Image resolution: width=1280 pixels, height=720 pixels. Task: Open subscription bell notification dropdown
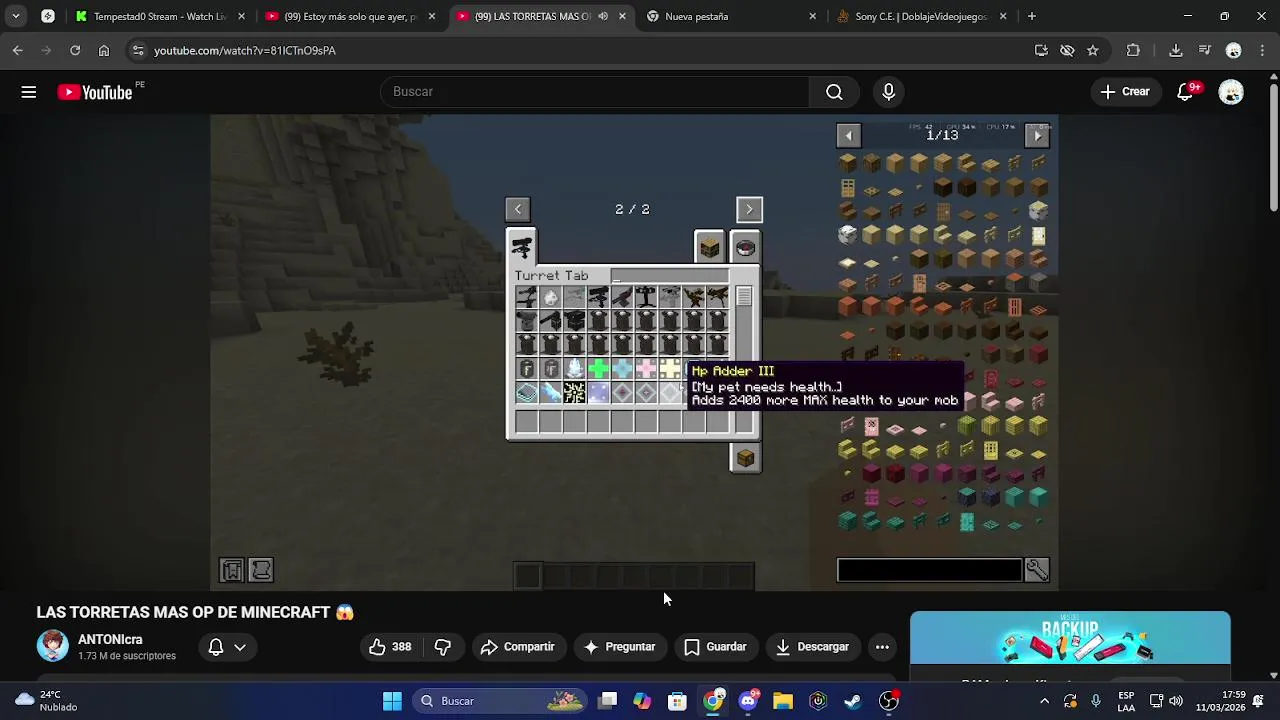(x=227, y=647)
